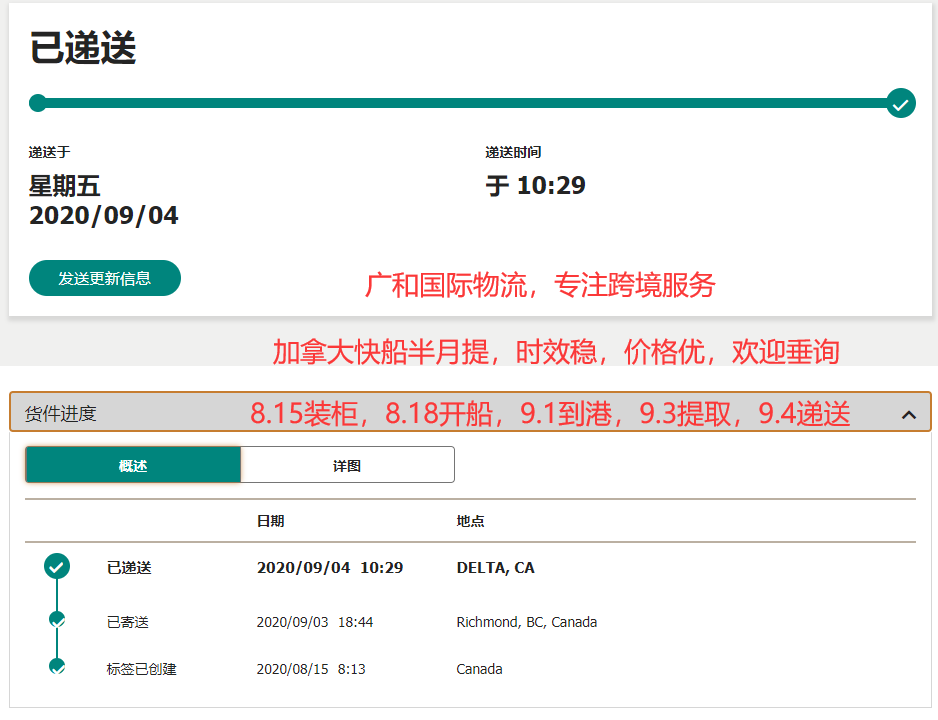Collapse the 货件进度 section chevron
Screen dimensions: 938x720
pos(909,414)
